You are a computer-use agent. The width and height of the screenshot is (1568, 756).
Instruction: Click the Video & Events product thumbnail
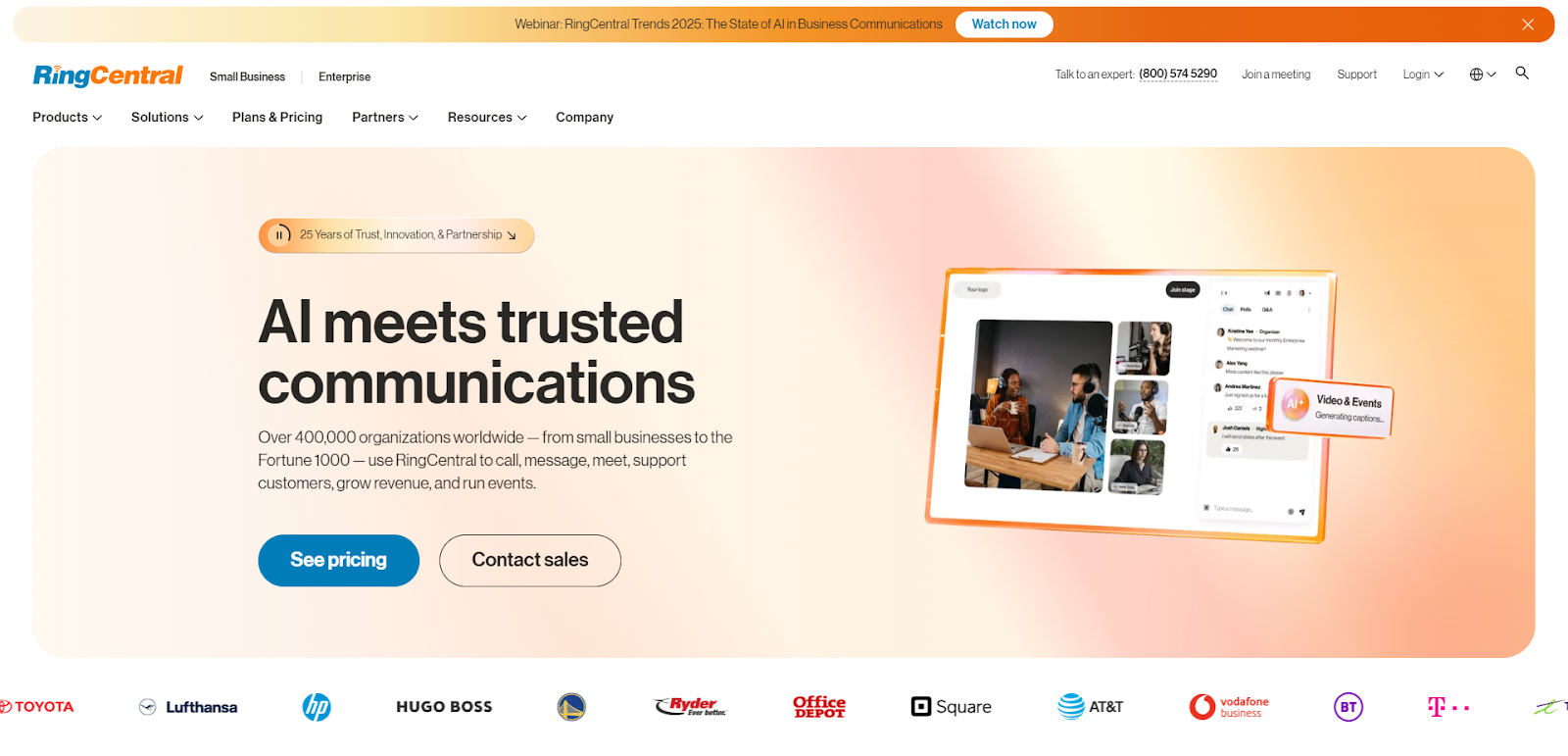[1331, 408]
